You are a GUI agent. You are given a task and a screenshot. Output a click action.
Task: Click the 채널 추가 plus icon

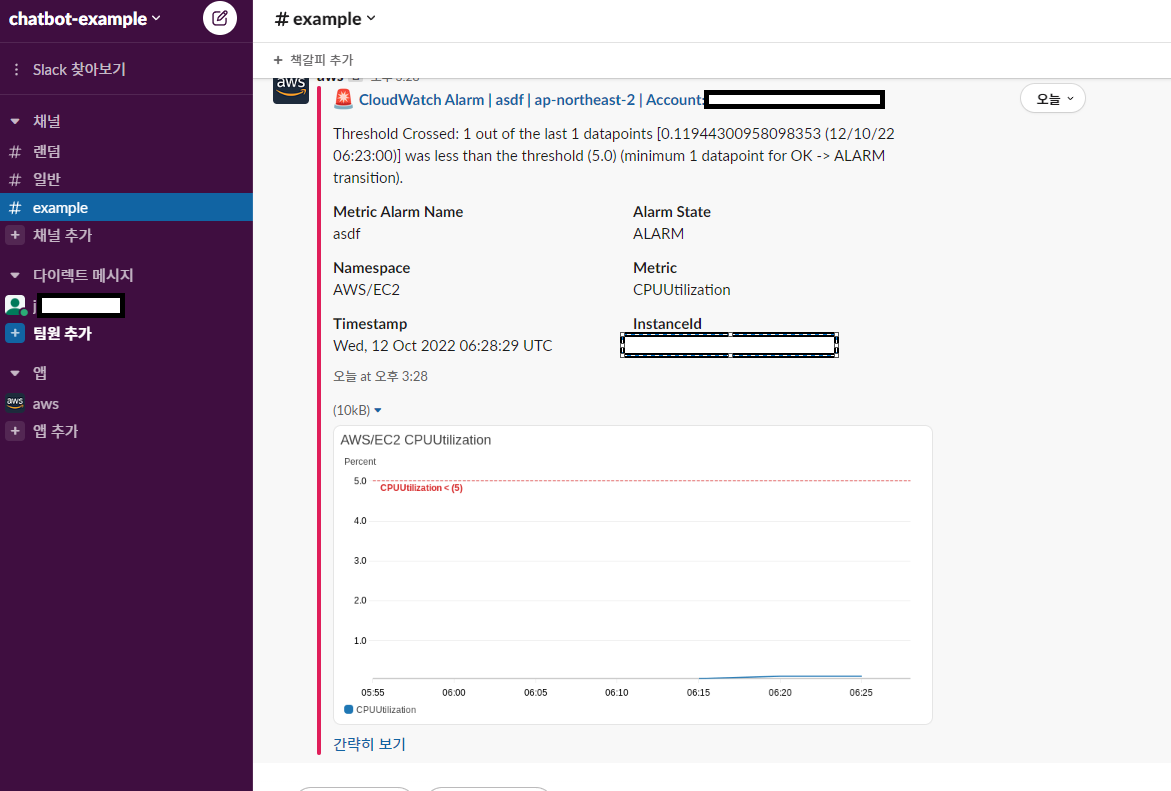[15, 235]
